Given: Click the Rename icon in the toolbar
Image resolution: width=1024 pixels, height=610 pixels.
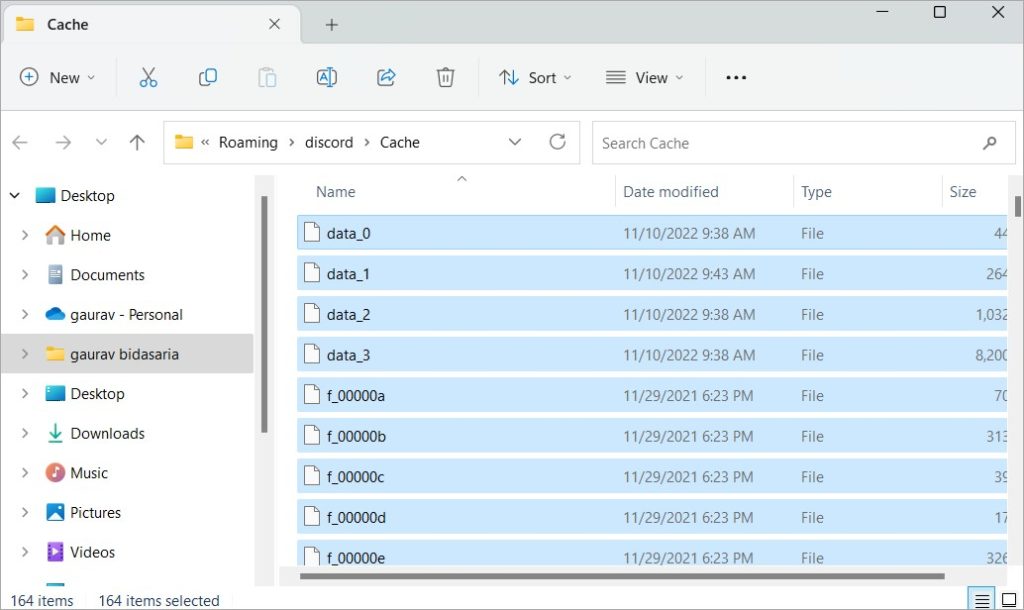Looking at the screenshot, I should 327,78.
